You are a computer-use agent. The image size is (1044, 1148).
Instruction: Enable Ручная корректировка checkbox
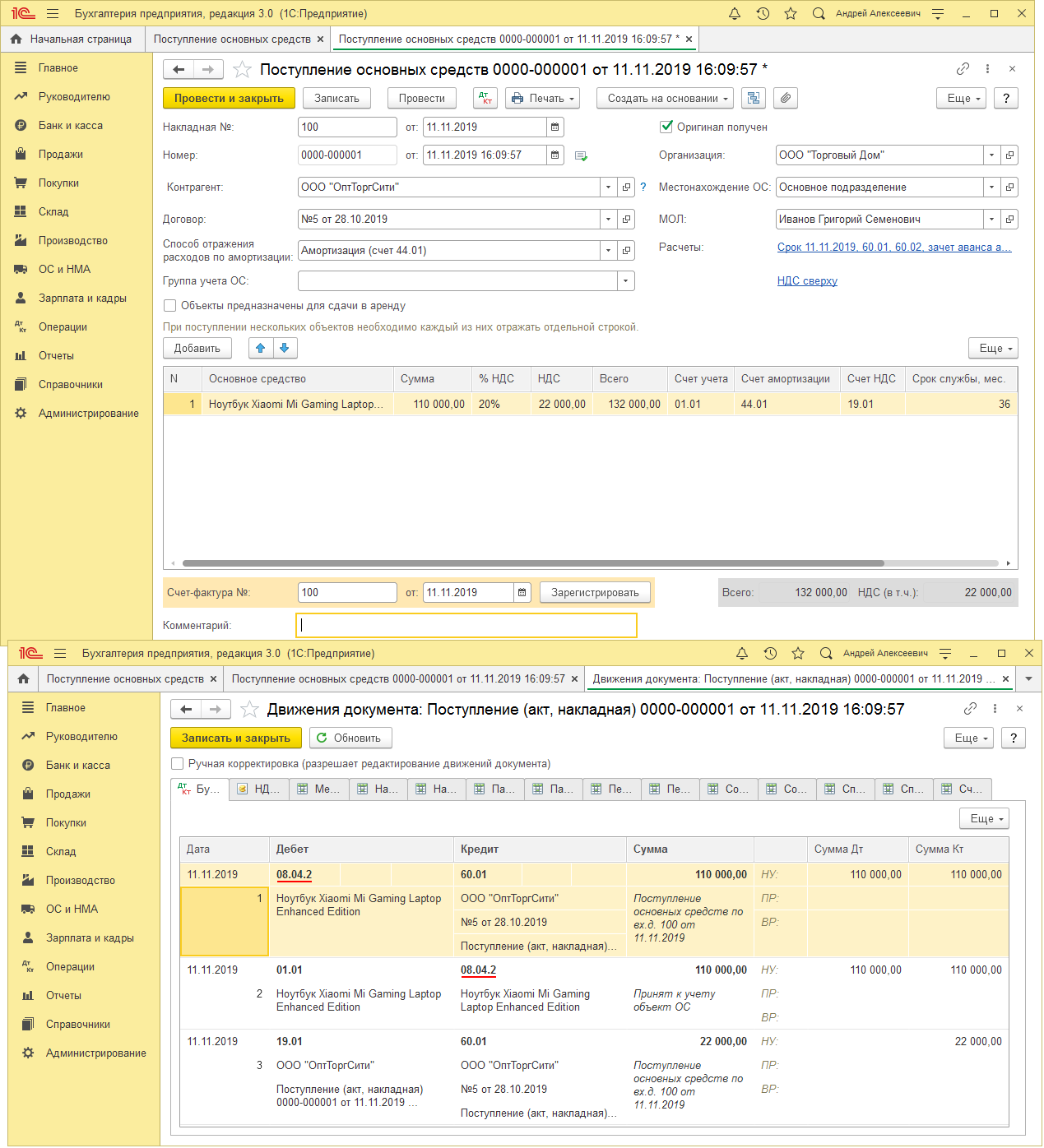(x=177, y=764)
